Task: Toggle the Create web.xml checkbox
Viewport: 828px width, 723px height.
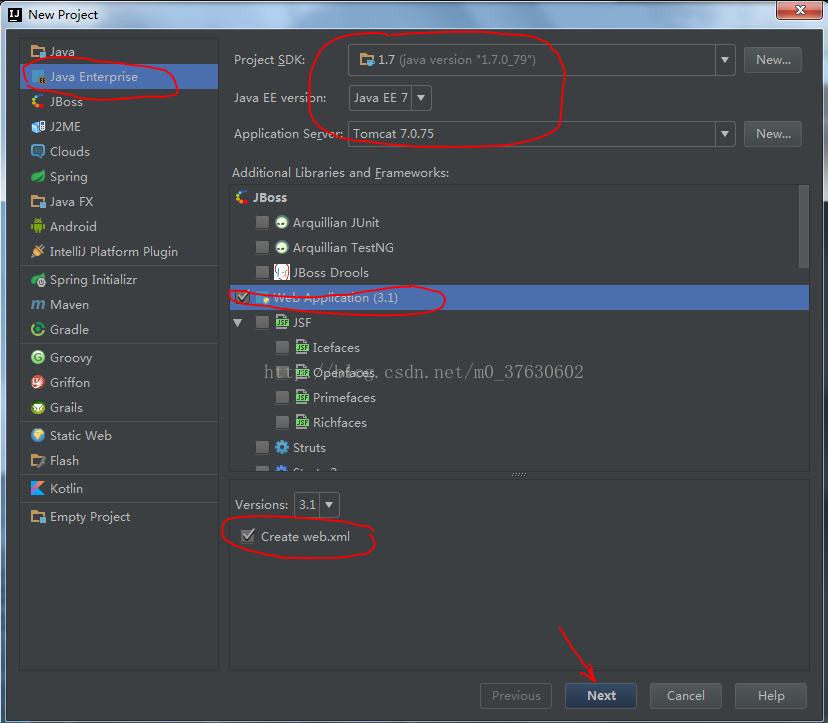Action: (x=248, y=537)
